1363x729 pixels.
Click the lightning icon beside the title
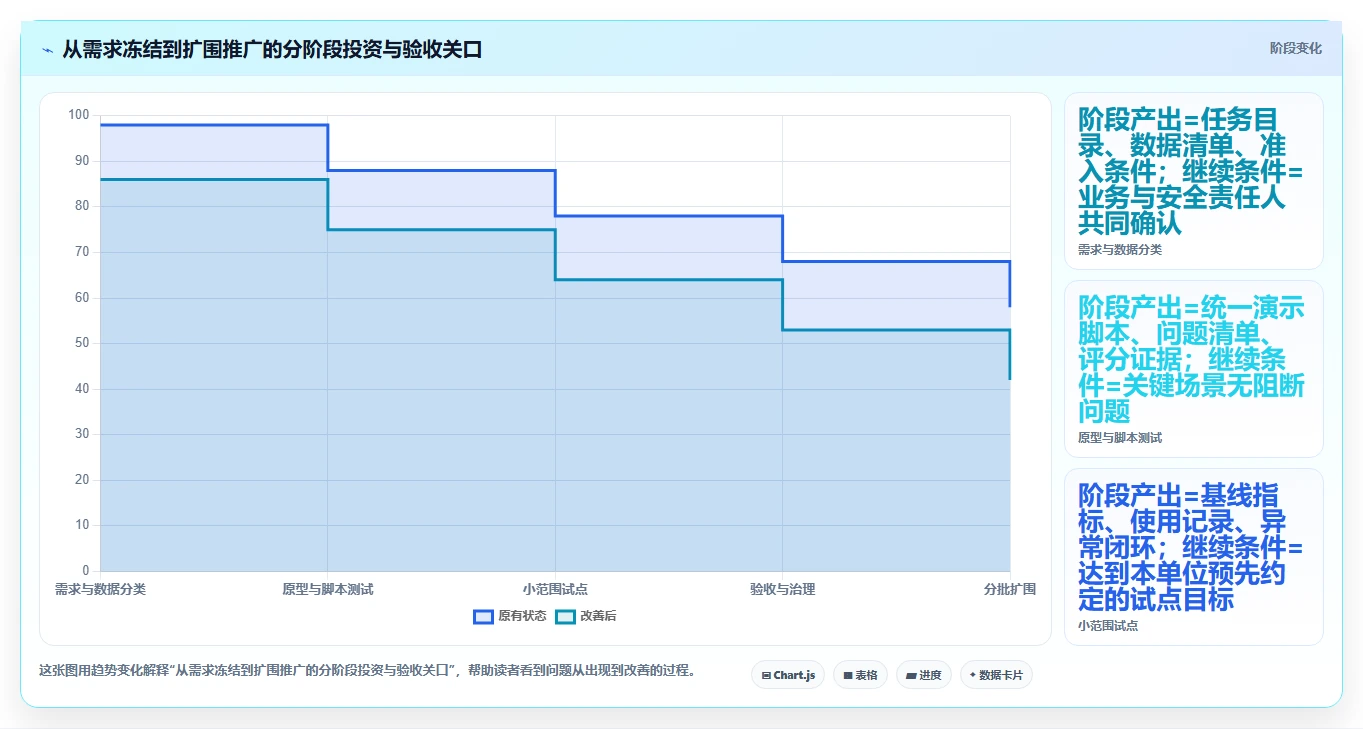[48, 49]
